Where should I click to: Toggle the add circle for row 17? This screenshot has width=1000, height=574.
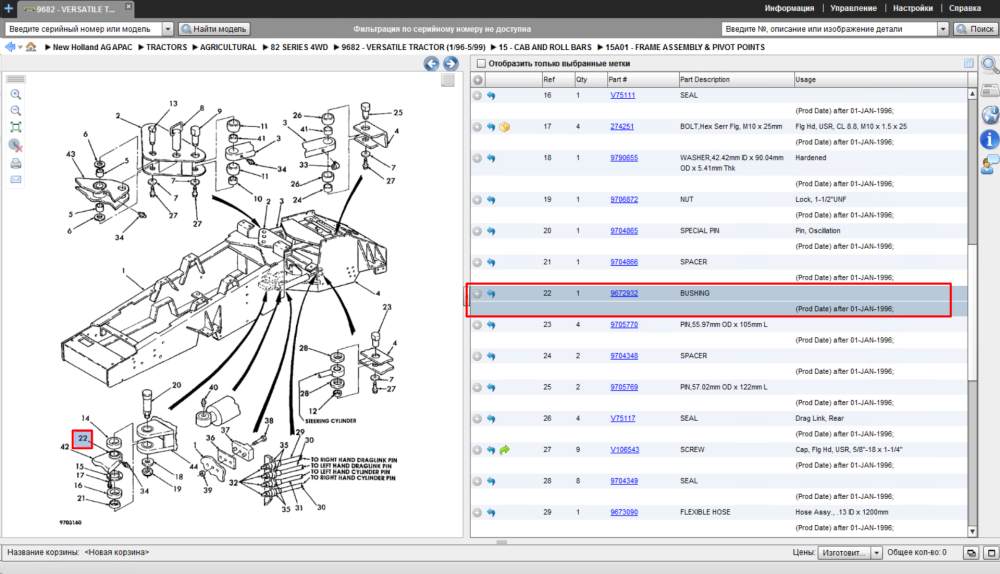point(477,127)
